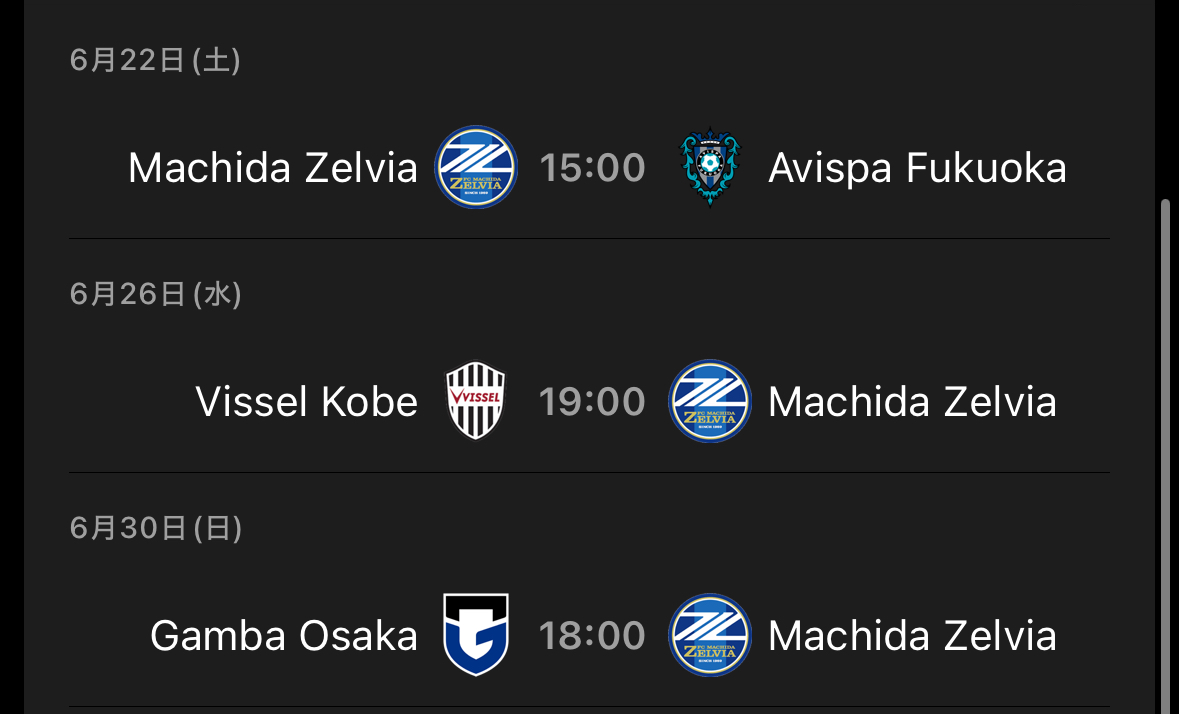The image size is (1179, 714).
Task: Select the 15:00 kickoff time
Action: pos(593,168)
